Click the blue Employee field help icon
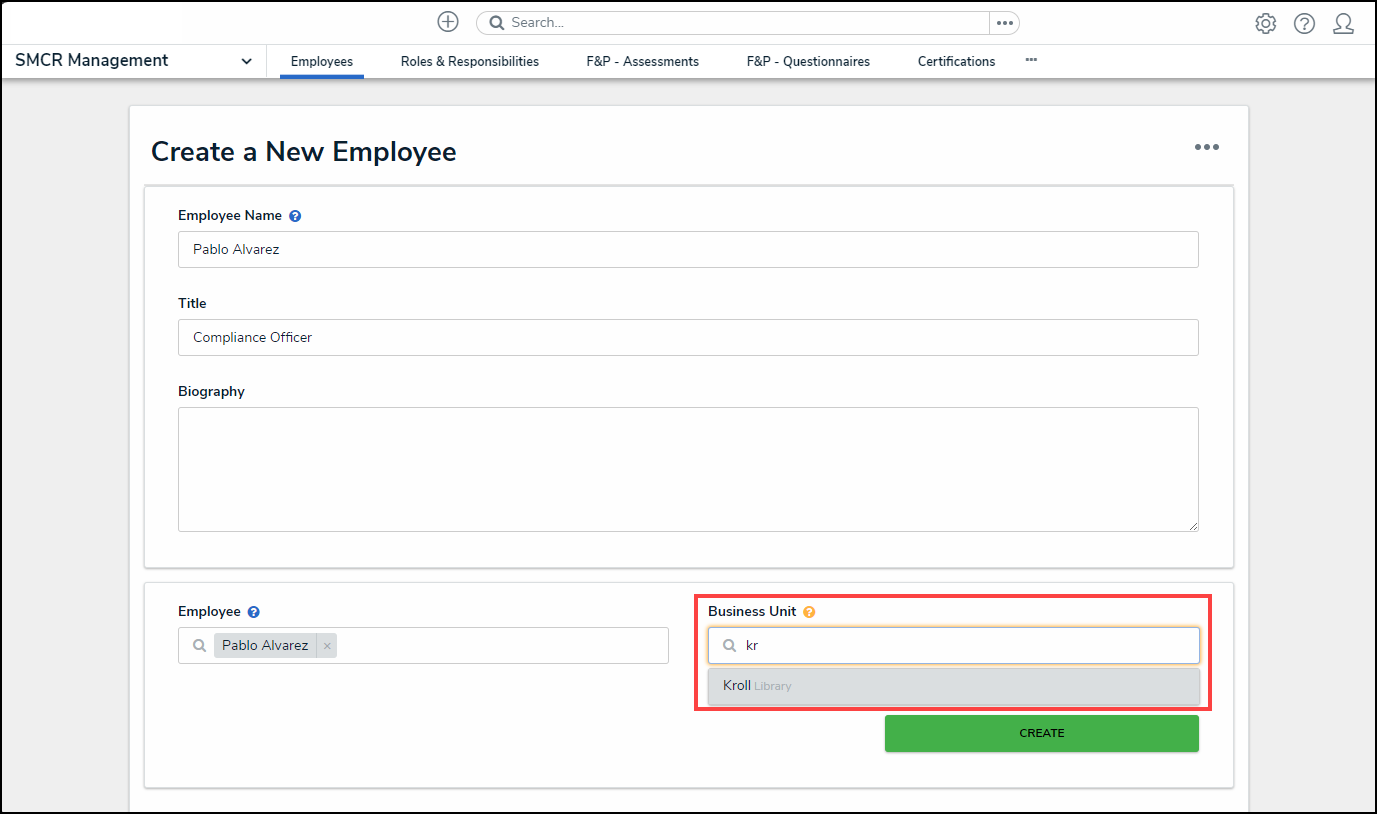The image size is (1377, 814). [254, 612]
